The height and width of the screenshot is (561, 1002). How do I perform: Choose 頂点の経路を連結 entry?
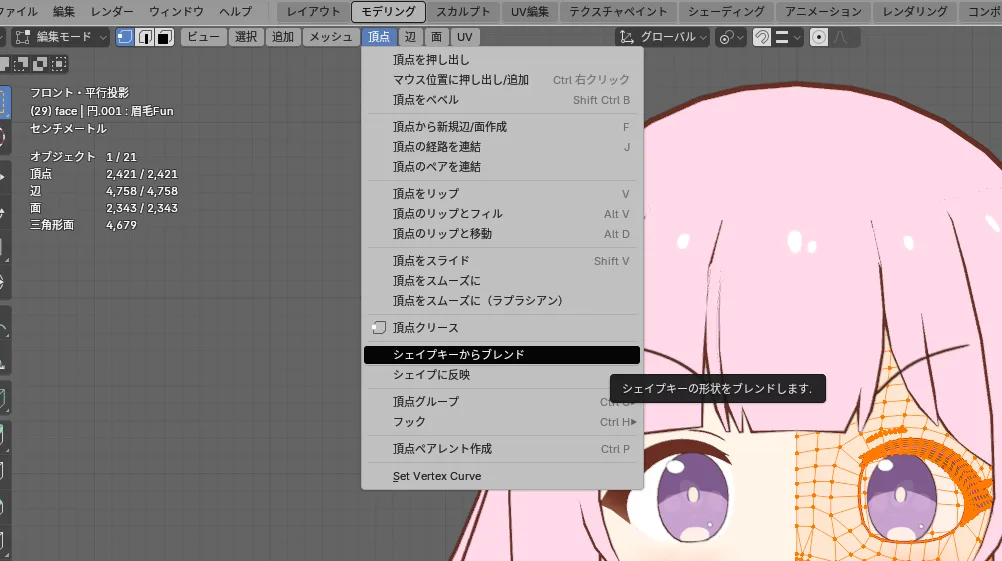(502, 147)
